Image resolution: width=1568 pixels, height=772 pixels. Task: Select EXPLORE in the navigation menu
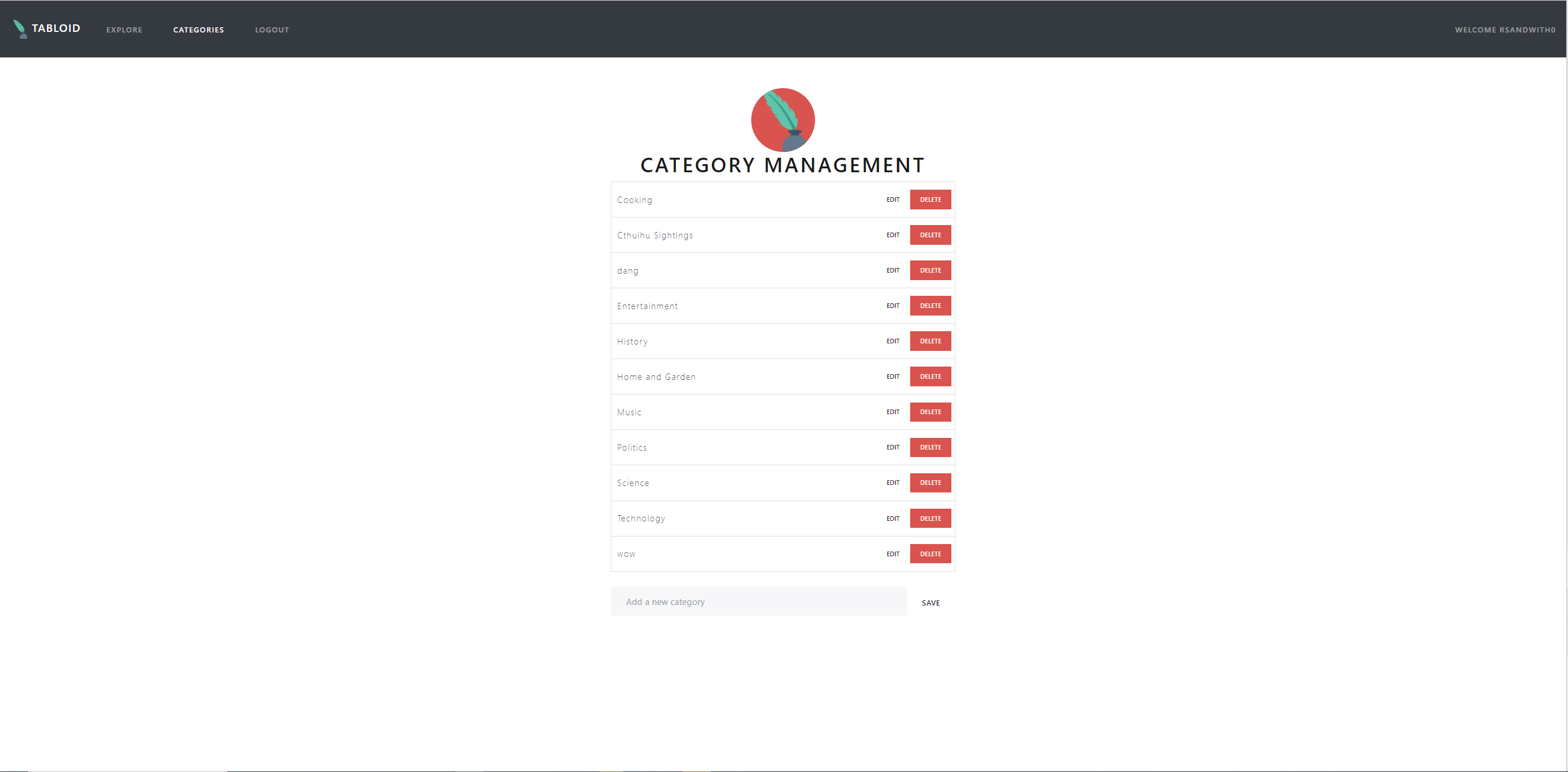pyautogui.click(x=124, y=29)
